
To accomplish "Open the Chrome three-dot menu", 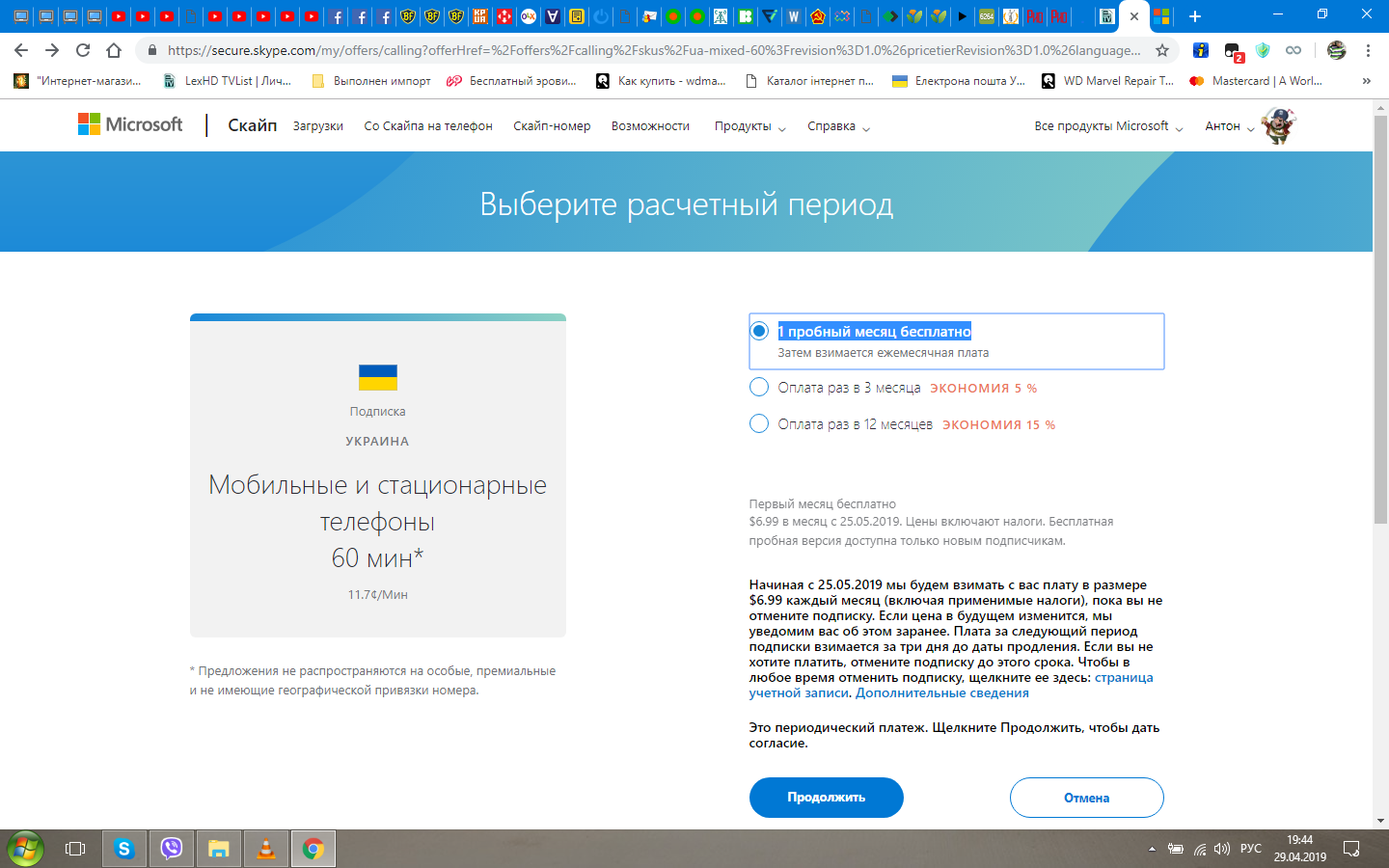I will click(x=1368, y=50).
